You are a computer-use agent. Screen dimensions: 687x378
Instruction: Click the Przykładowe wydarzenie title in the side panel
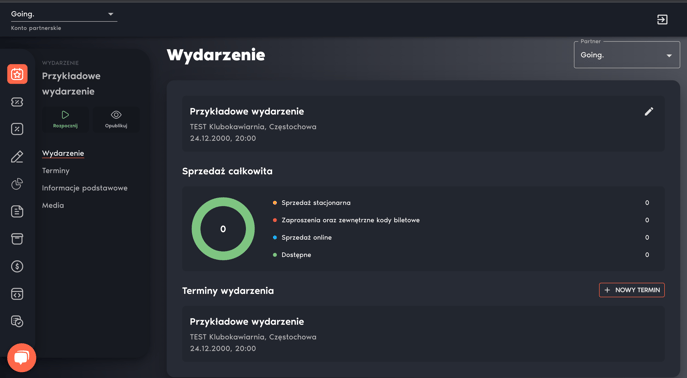point(71,84)
